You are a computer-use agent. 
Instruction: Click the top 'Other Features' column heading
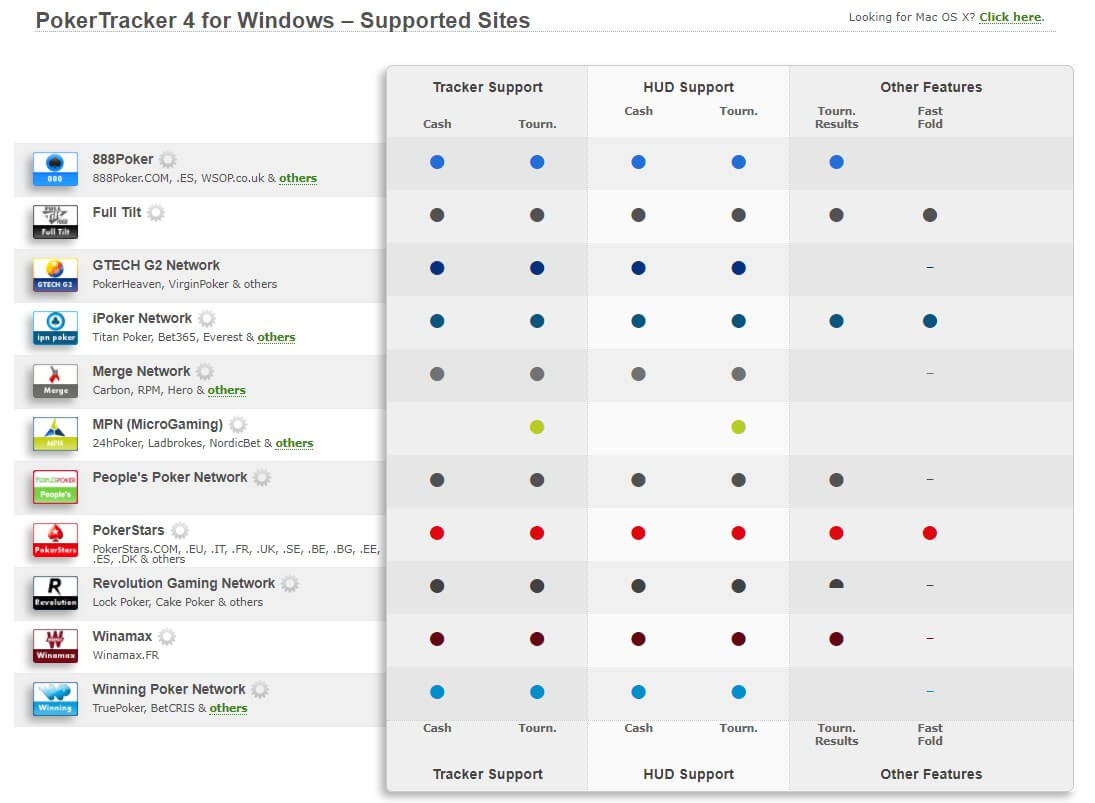(x=931, y=87)
